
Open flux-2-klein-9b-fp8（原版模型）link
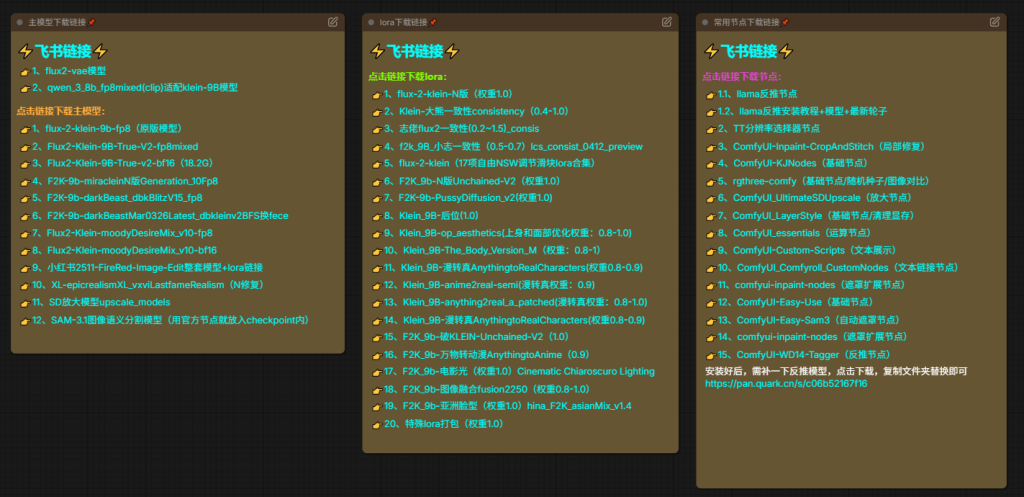coord(108,128)
